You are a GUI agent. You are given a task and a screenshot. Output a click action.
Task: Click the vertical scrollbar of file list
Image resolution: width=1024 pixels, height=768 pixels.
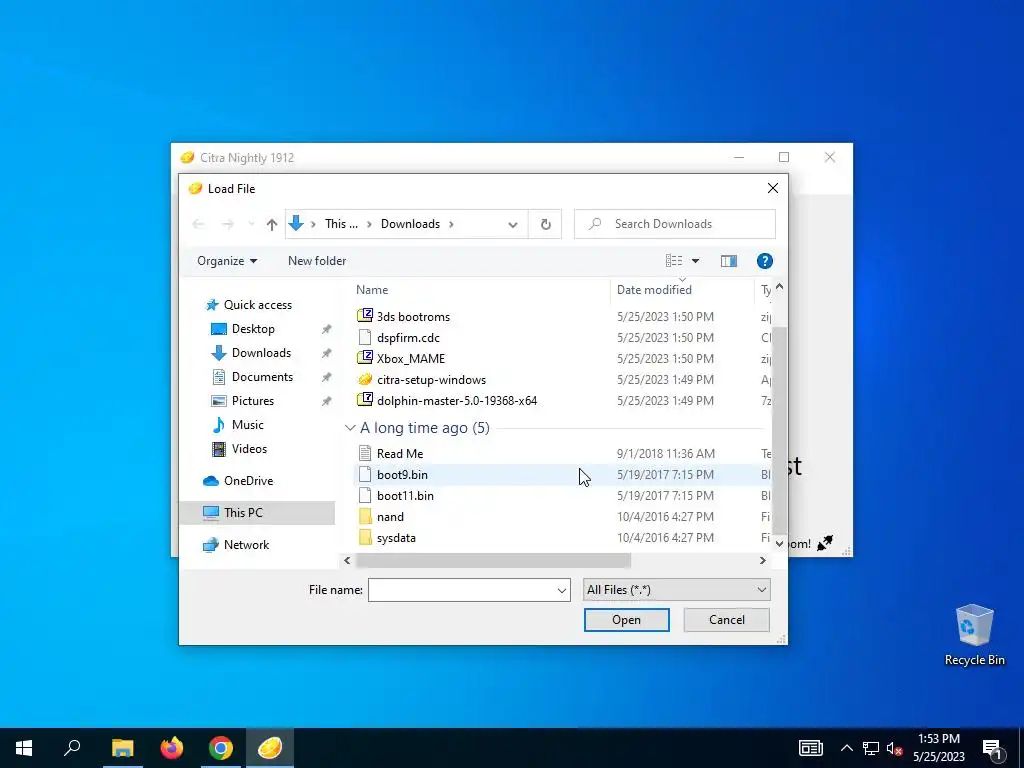pyautogui.click(x=779, y=430)
